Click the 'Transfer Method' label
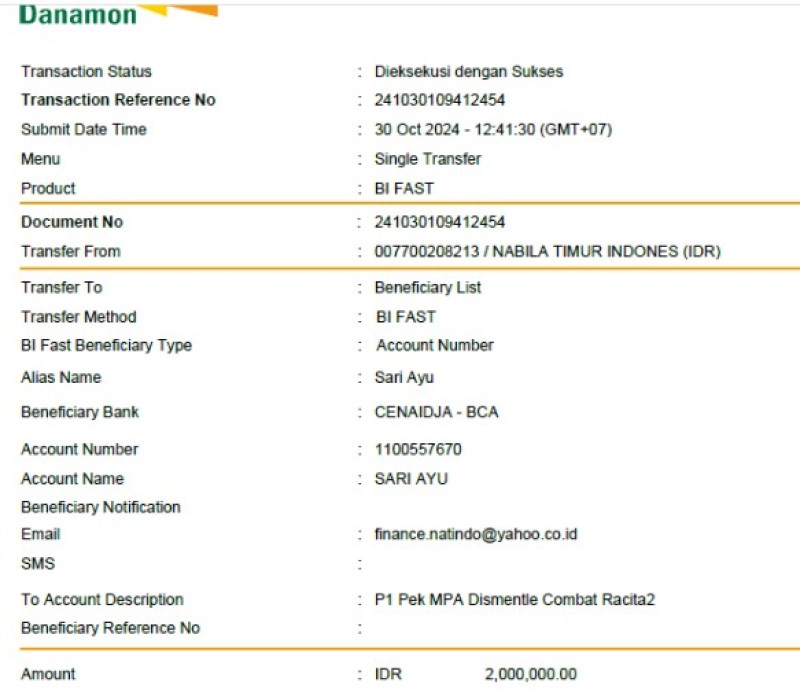Image resolution: width=800 pixels, height=693 pixels. pyautogui.click(x=79, y=317)
